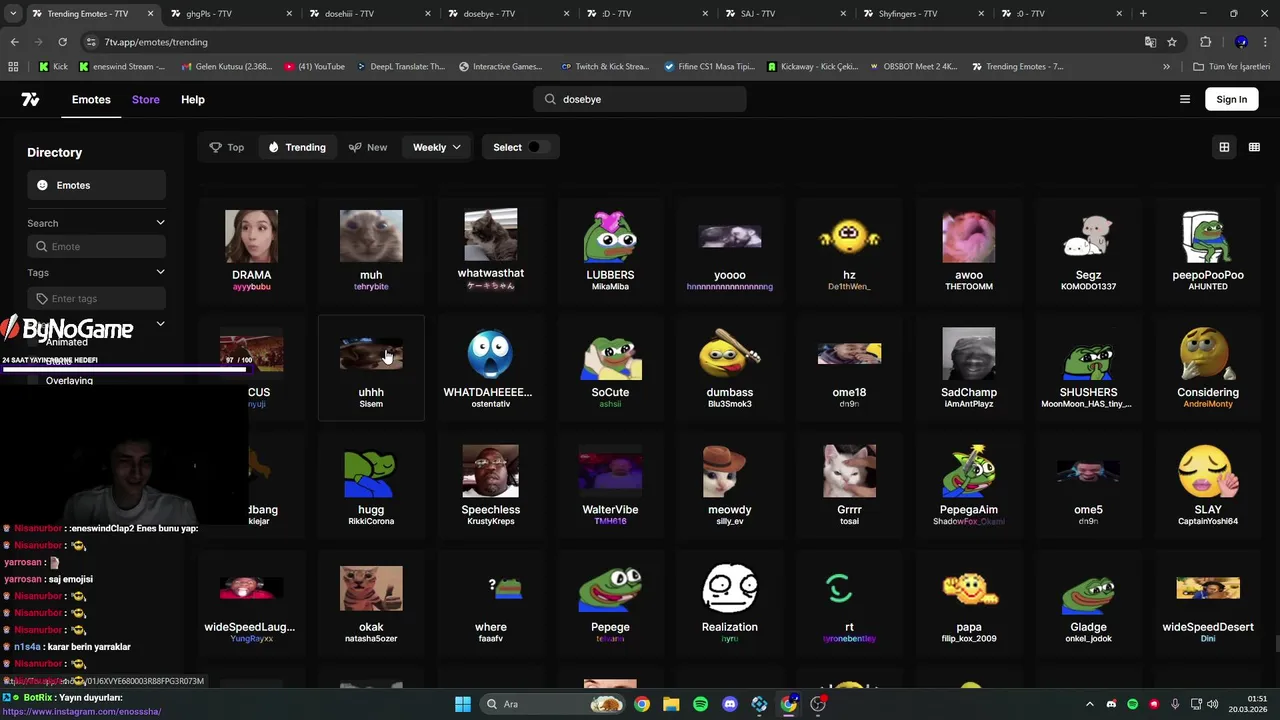This screenshot has width=1280, height=720.
Task: Expand the bookmarks overflow chevron
Action: 1166,66
